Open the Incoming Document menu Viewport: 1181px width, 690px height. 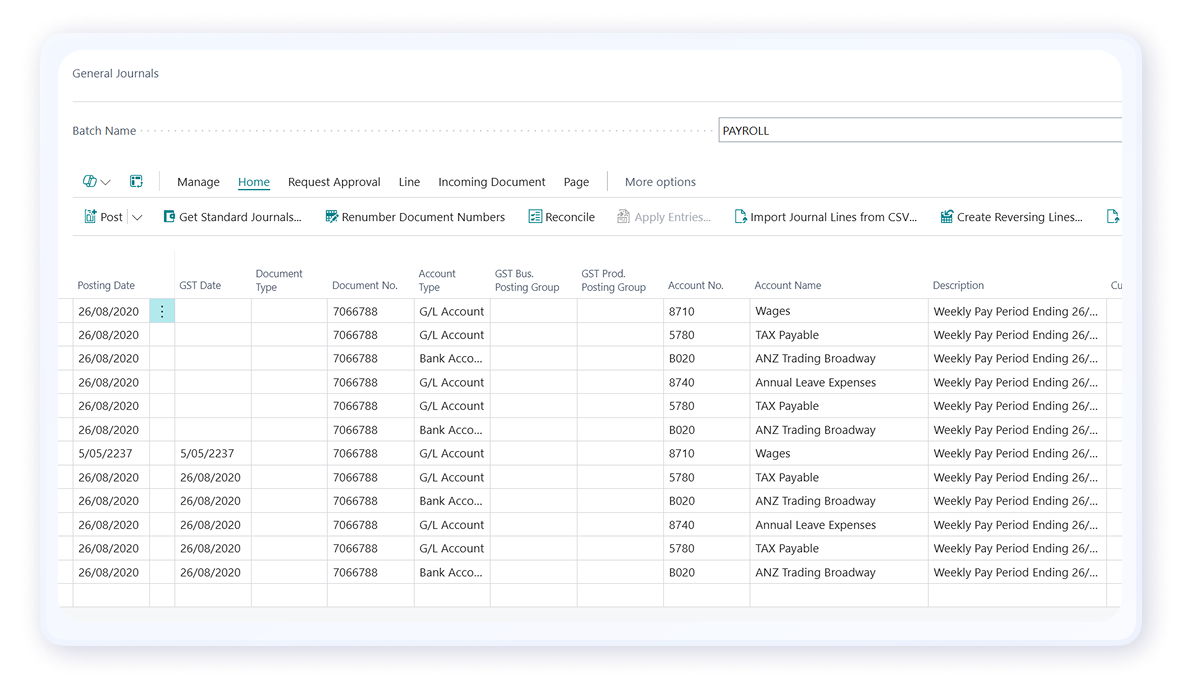pos(491,182)
